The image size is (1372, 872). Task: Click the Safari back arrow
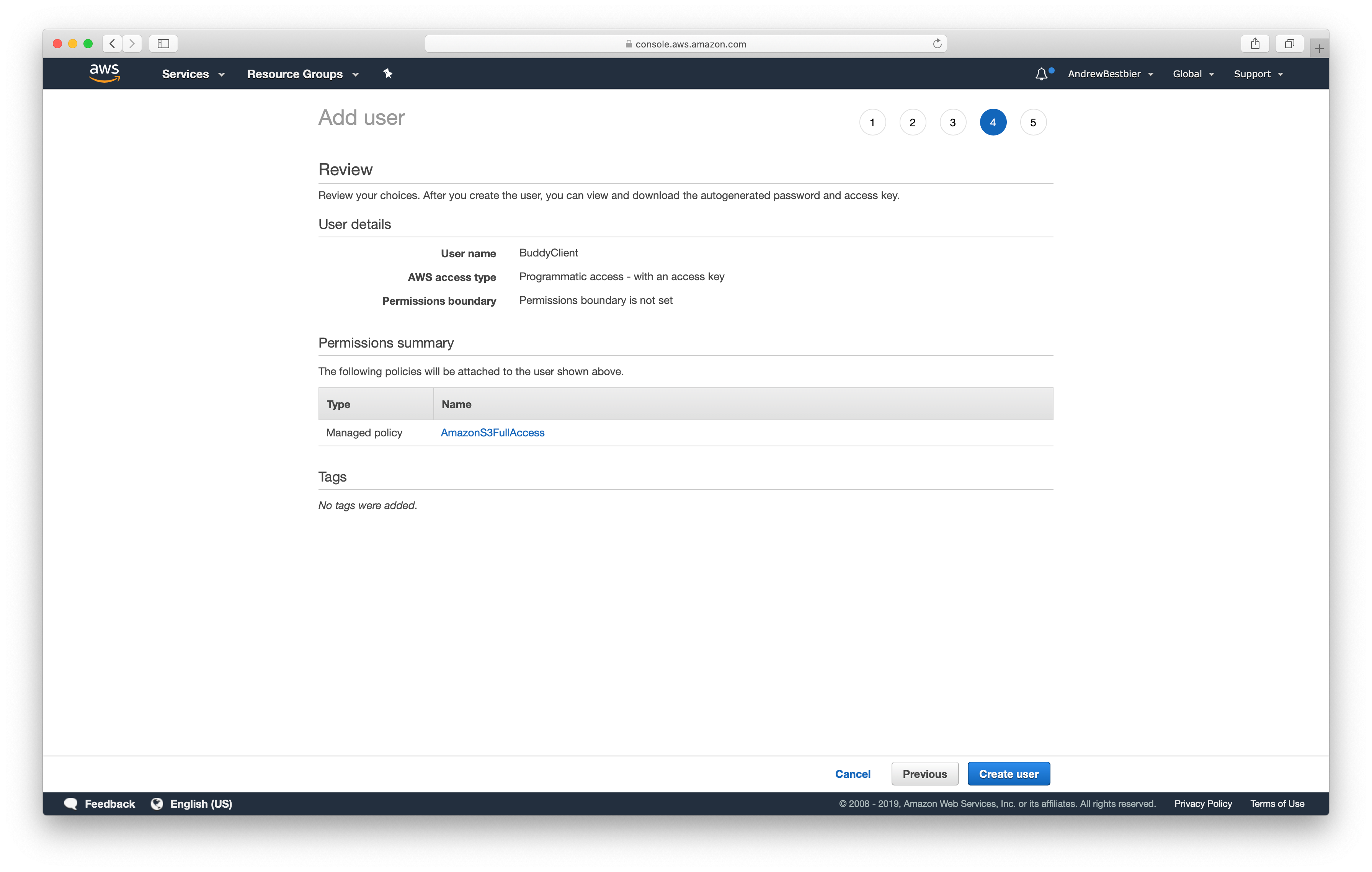[x=112, y=44]
